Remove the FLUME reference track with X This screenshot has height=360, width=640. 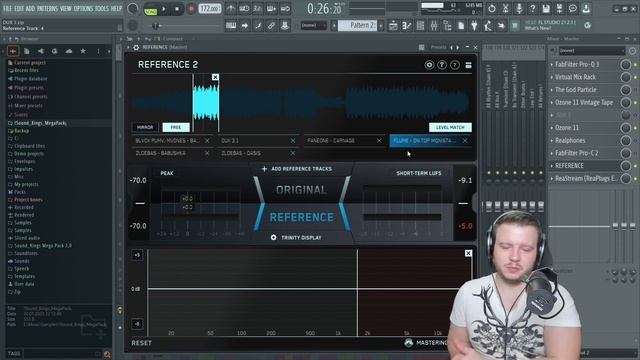465,140
